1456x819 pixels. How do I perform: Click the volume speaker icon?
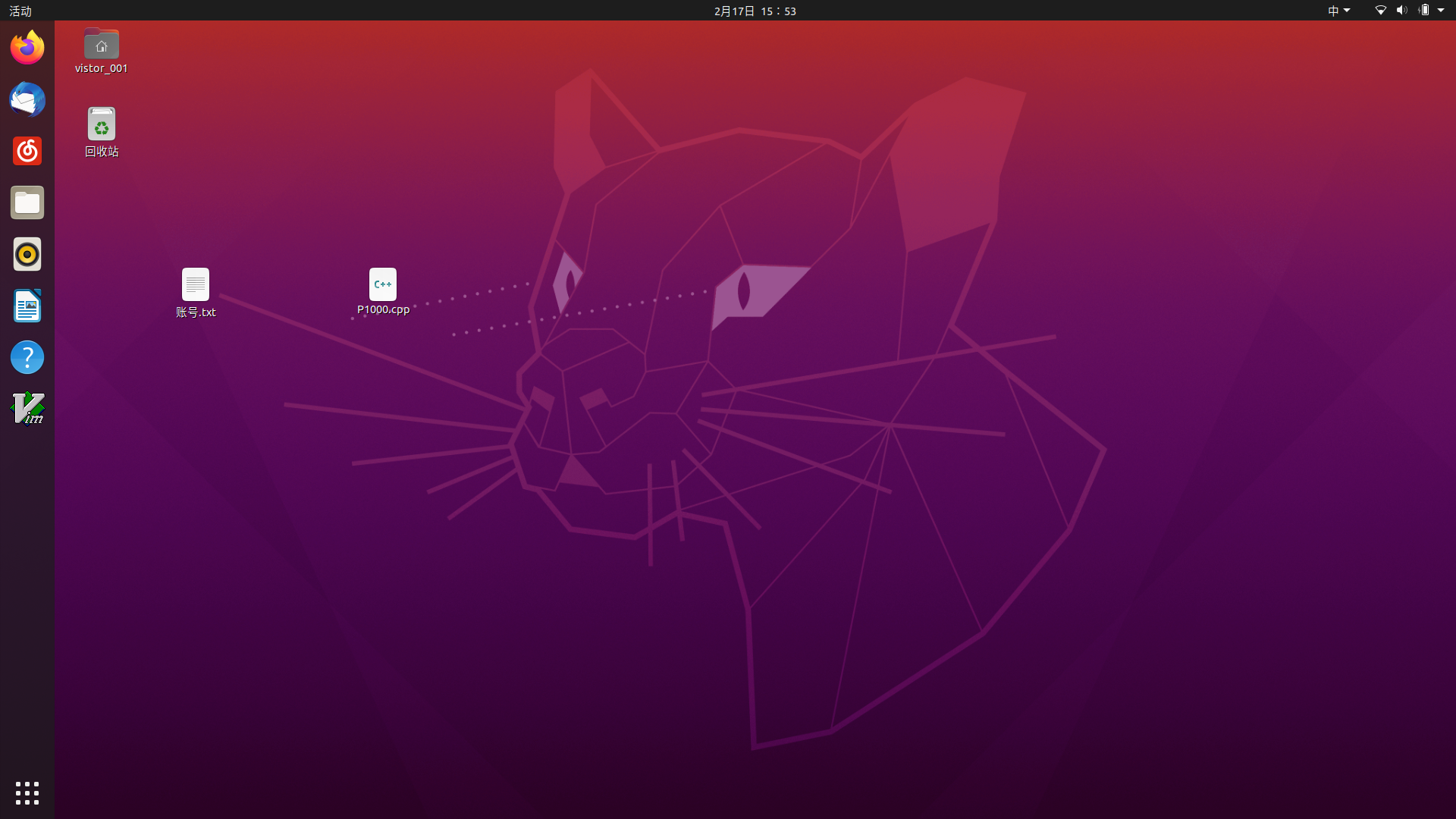[x=1401, y=11]
